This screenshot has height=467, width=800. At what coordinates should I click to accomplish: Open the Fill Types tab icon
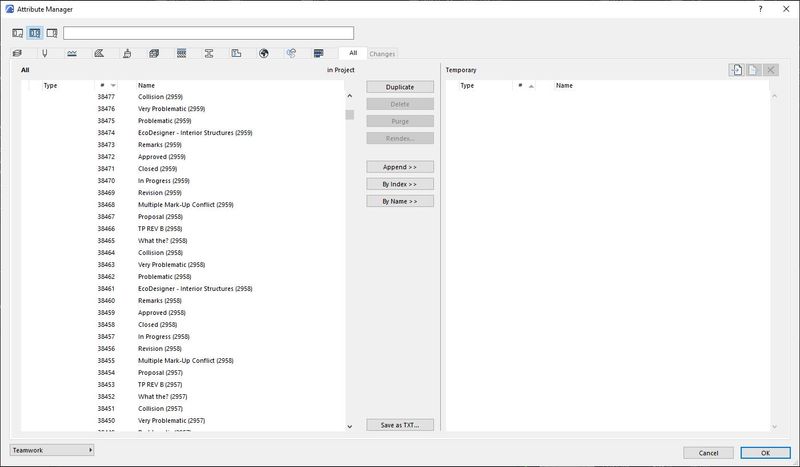pos(99,53)
